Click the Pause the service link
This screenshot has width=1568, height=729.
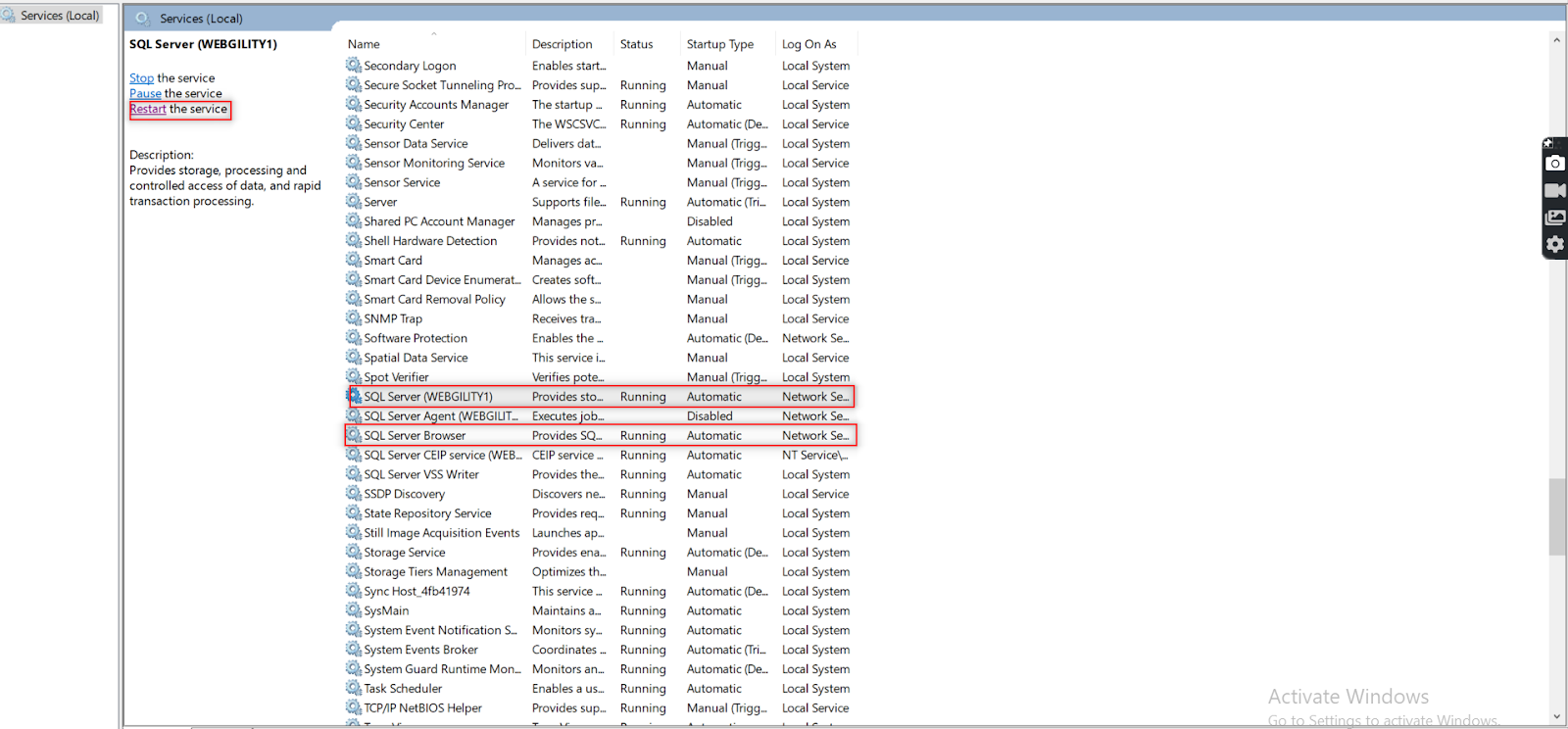coord(145,94)
